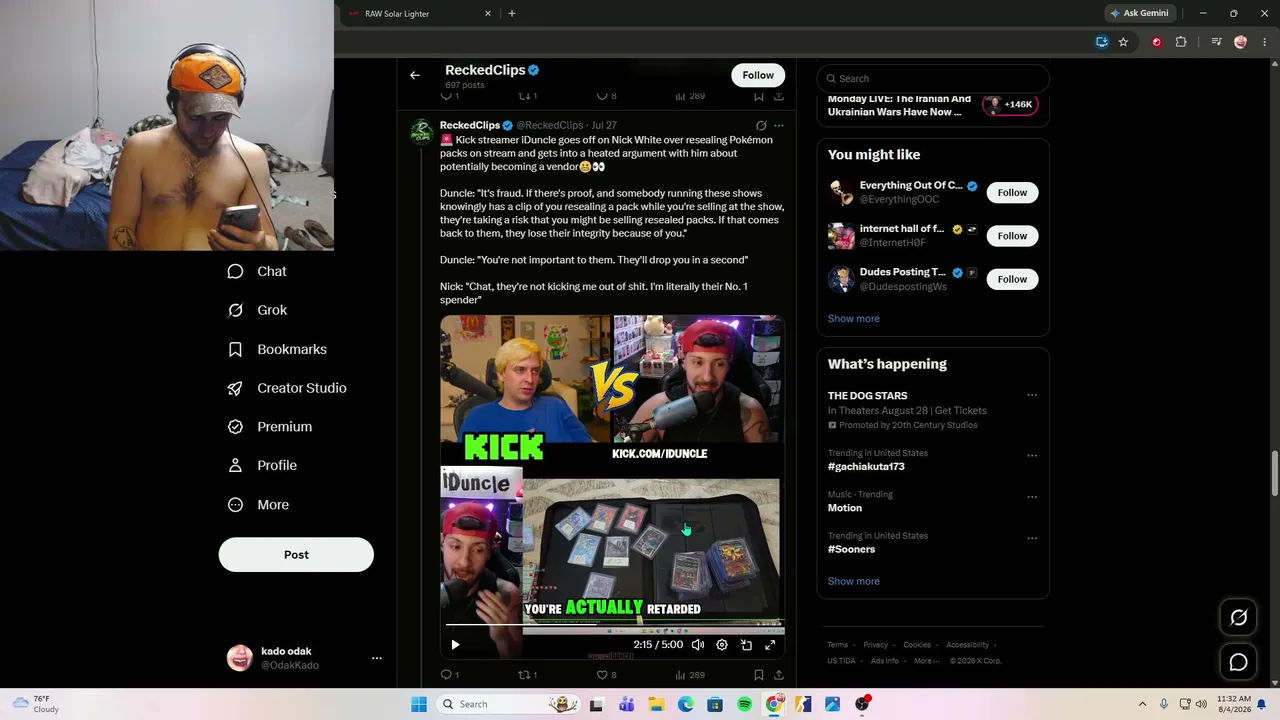The height and width of the screenshot is (720, 1280).
Task: Follow Everything Out Of C... account
Action: pyautogui.click(x=1012, y=193)
